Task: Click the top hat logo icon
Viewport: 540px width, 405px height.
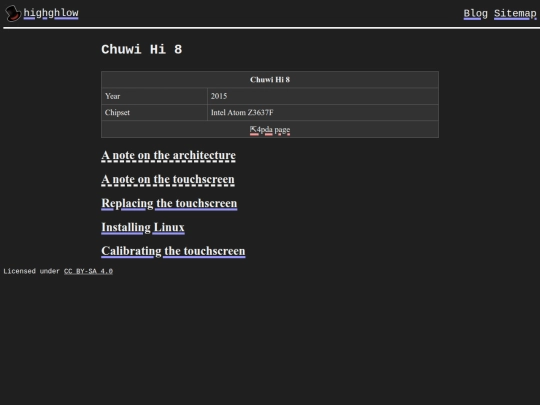Action: tap(13, 13)
